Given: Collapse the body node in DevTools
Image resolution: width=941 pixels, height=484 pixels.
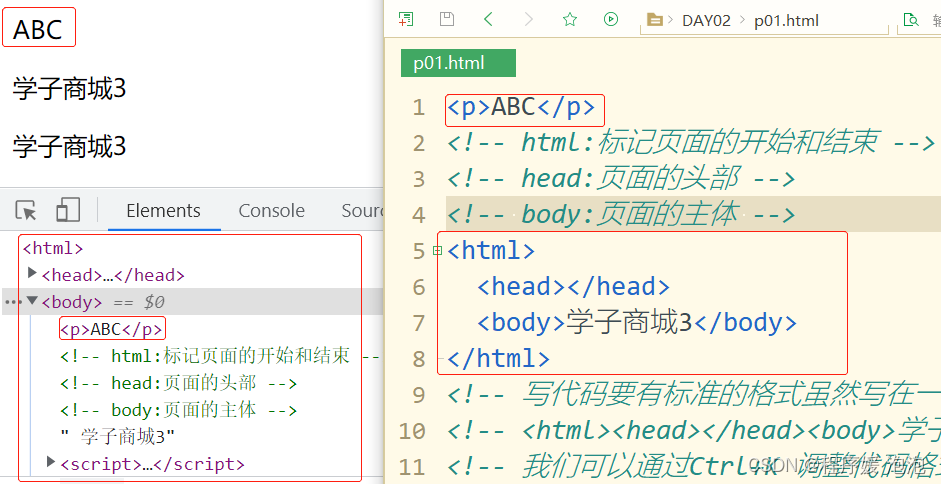Looking at the screenshot, I should pyautogui.click(x=32, y=300).
